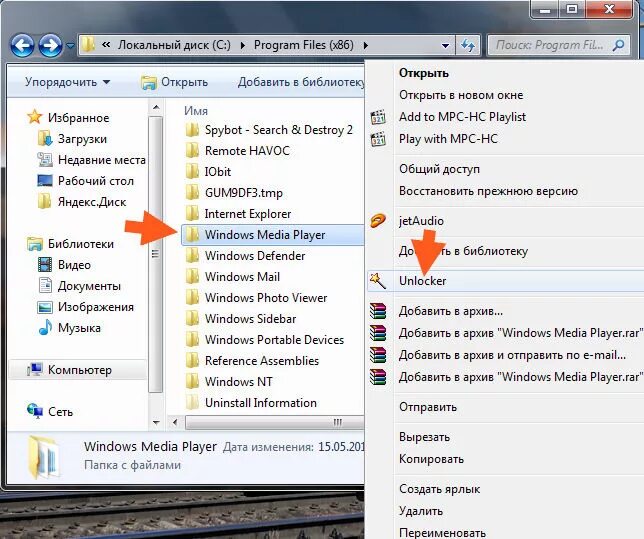Choose Unlocker in context menu
This screenshot has width=644, height=539.
[x=505, y=281]
